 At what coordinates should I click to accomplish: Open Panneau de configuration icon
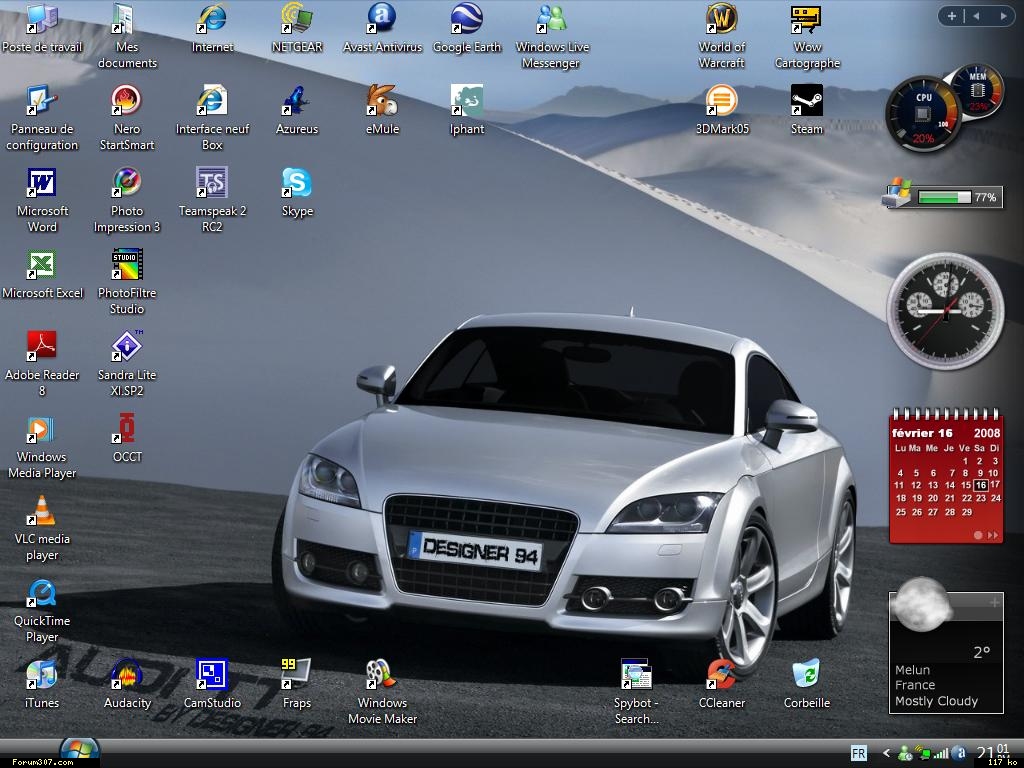click(42, 101)
